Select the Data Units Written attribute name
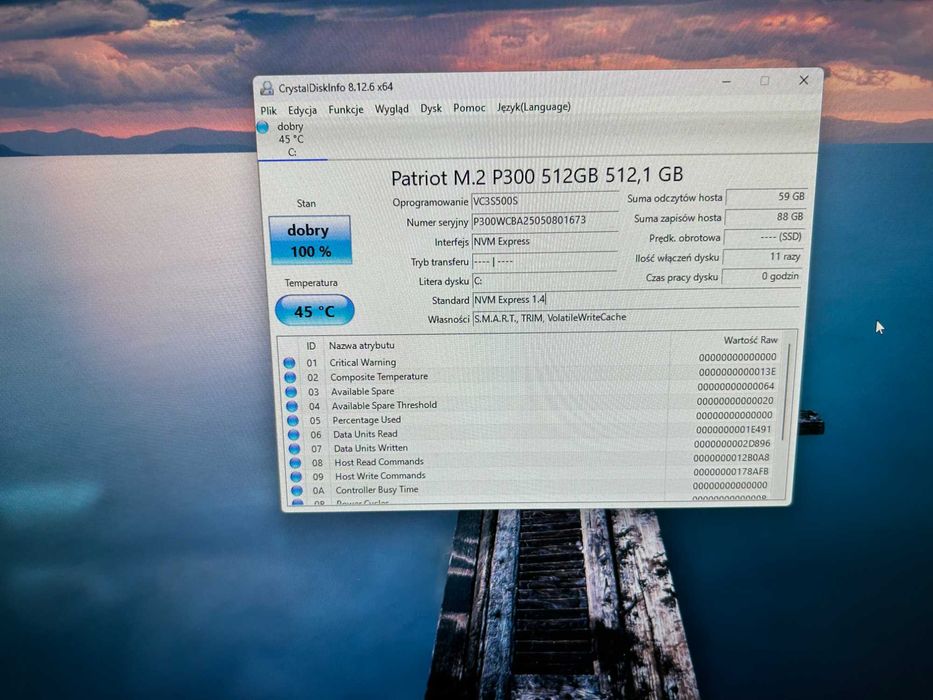Image resolution: width=933 pixels, height=700 pixels. (370, 448)
